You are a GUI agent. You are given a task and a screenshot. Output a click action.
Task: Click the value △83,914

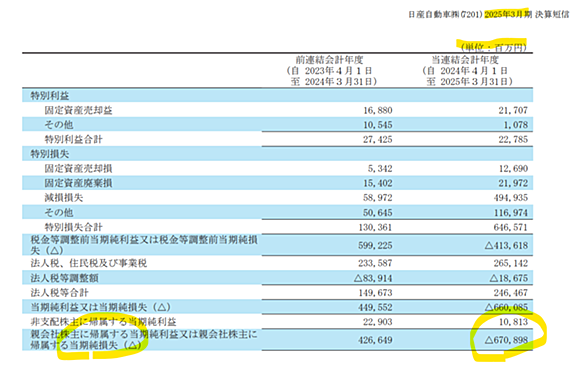[x=373, y=278]
